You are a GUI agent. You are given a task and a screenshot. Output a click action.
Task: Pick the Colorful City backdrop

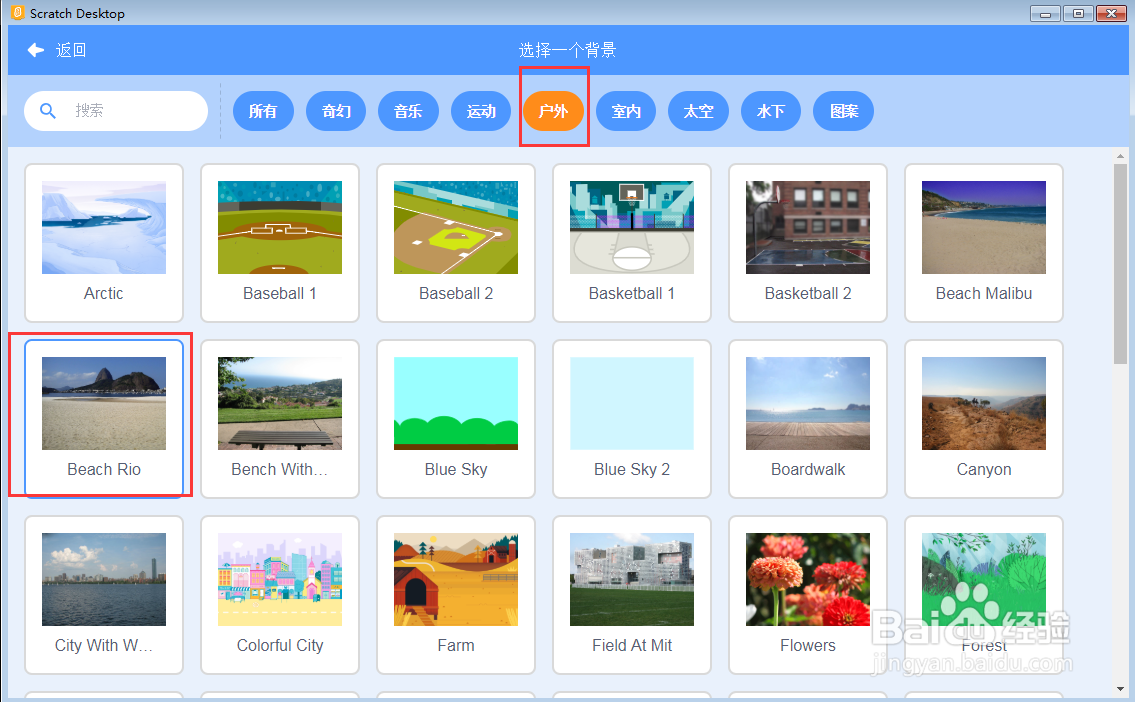point(279,594)
